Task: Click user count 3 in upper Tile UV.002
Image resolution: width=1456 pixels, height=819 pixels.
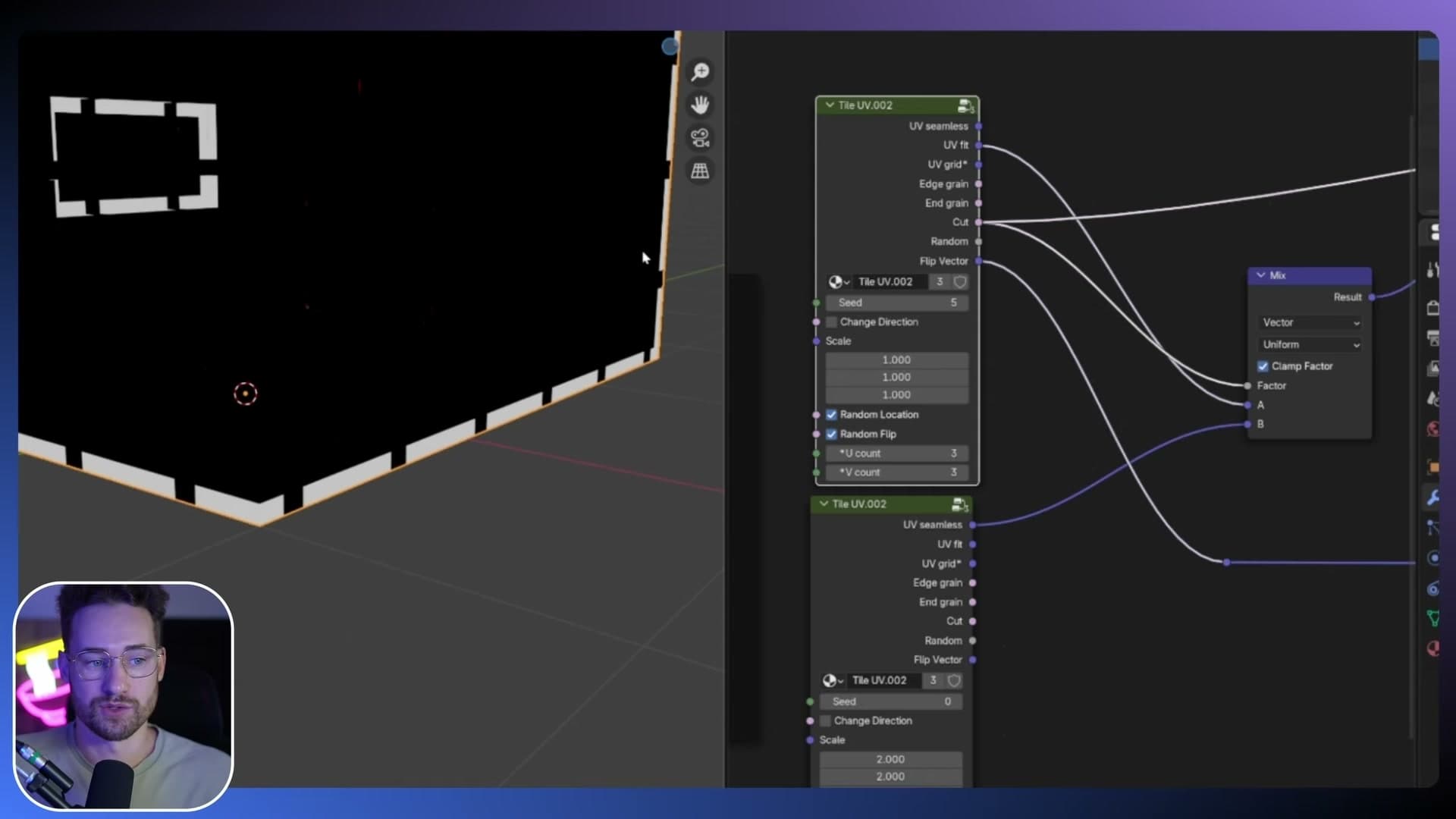Action: coord(940,282)
